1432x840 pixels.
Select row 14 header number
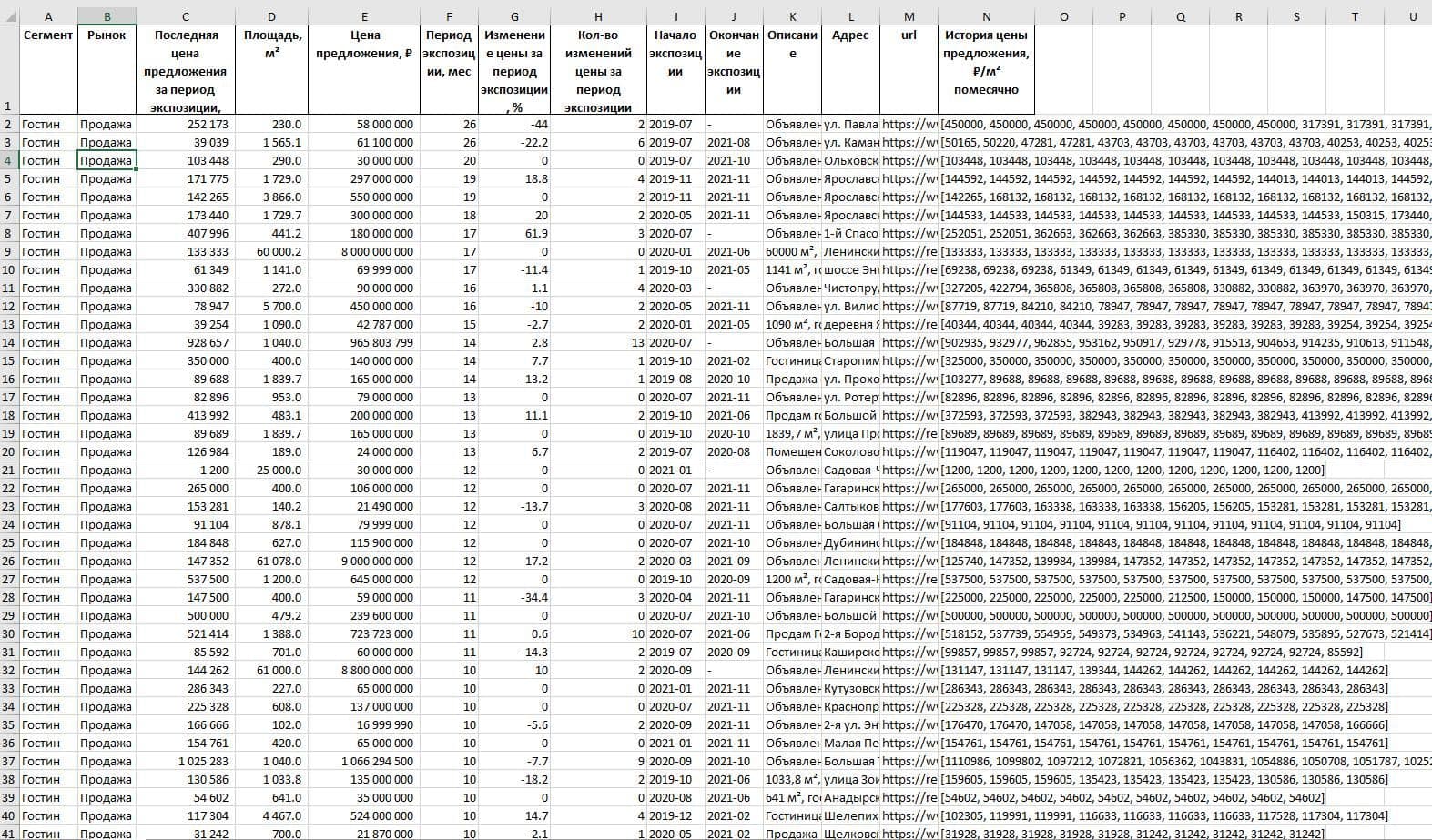[9, 342]
